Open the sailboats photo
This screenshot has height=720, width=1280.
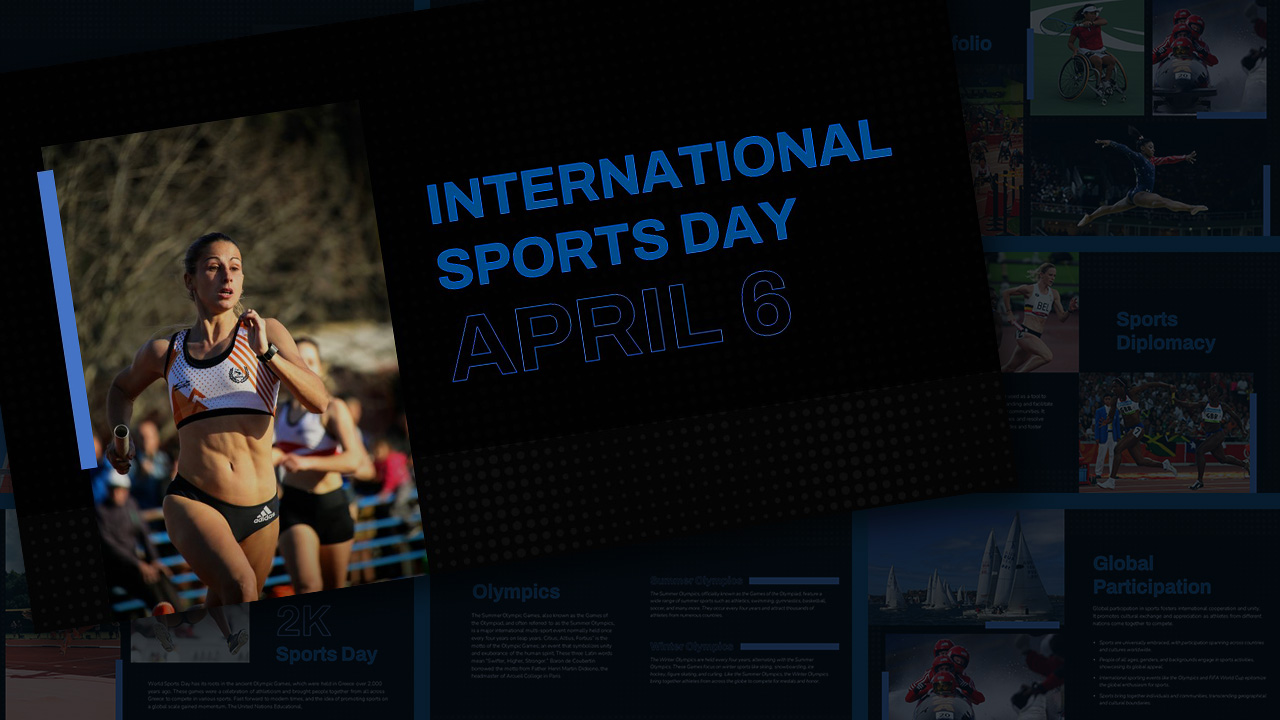point(966,565)
